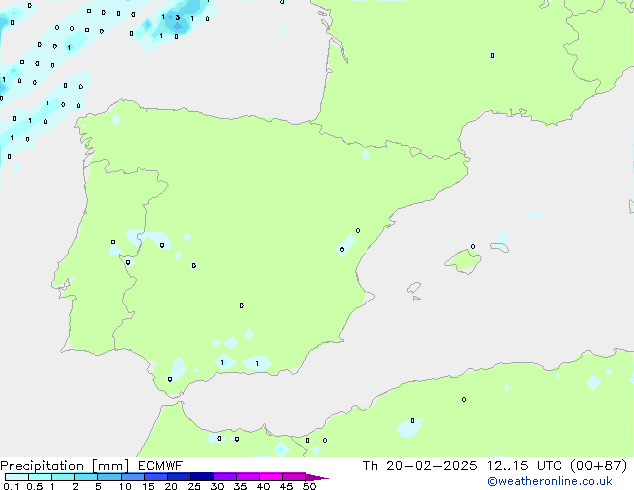Click the 30–35 mm purple legend swatch

point(225,477)
